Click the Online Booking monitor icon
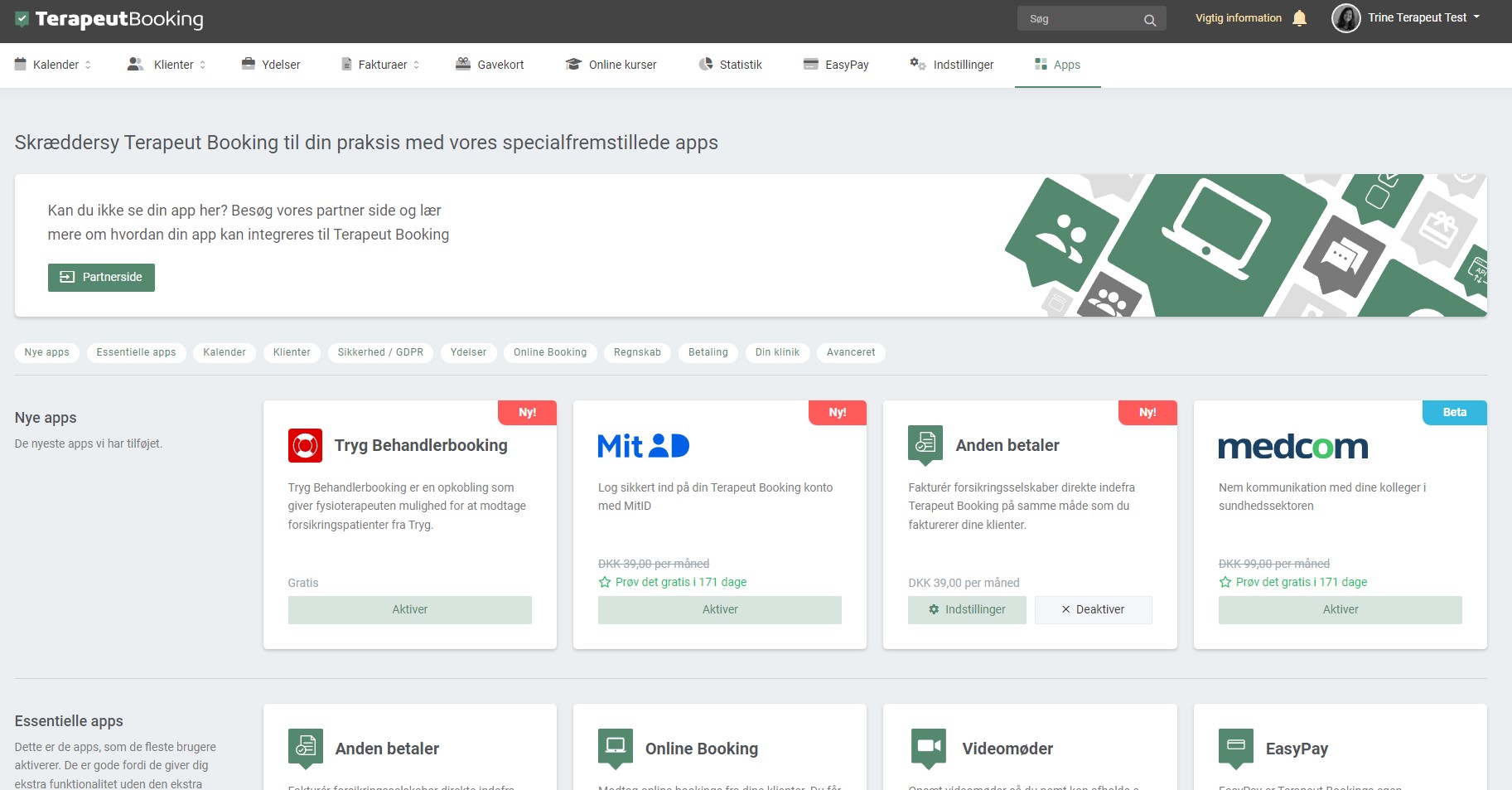The height and width of the screenshot is (790, 1512). point(616,749)
